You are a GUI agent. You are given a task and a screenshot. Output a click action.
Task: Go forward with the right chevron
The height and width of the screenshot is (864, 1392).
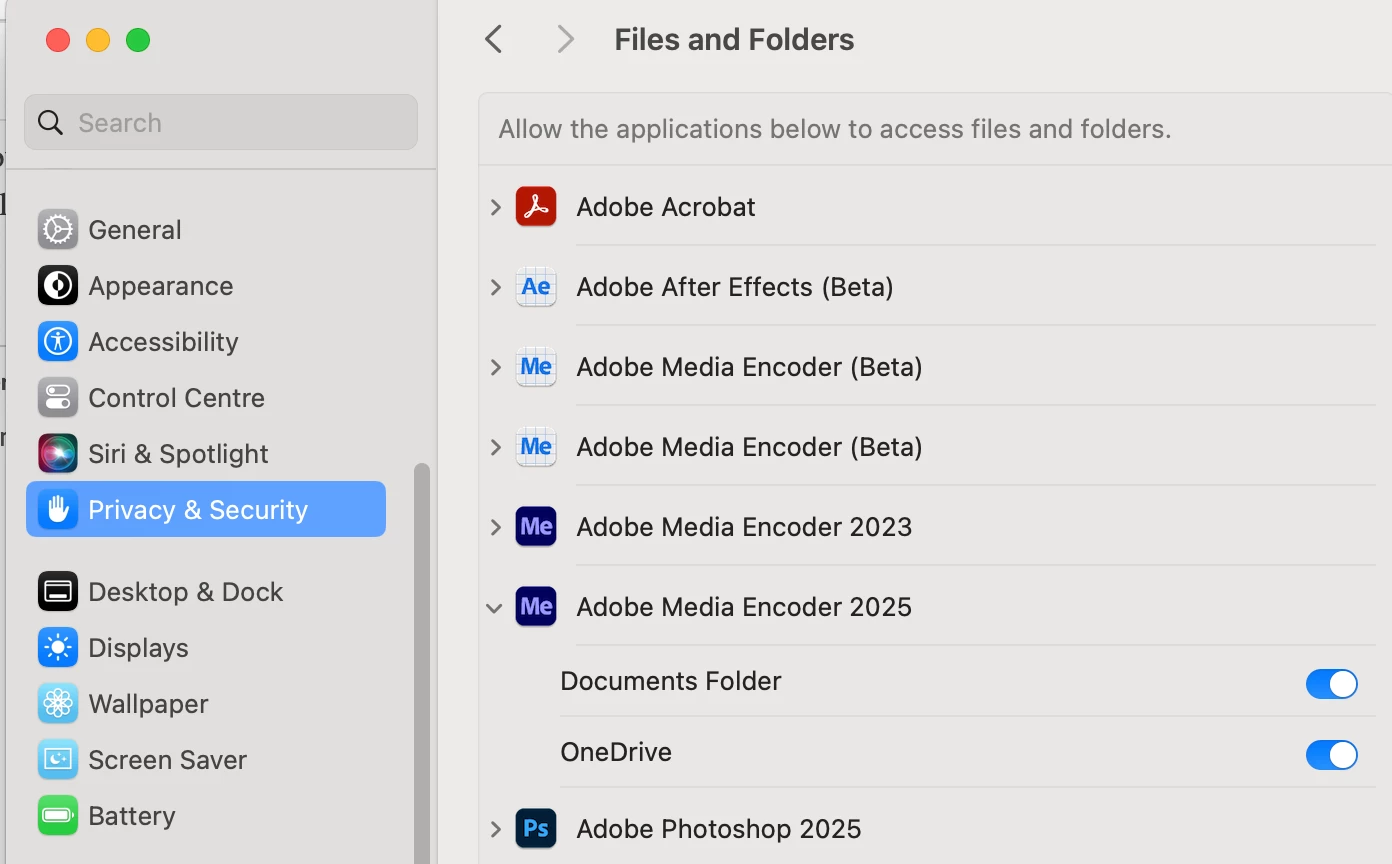pyautogui.click(x=565, y=40)
